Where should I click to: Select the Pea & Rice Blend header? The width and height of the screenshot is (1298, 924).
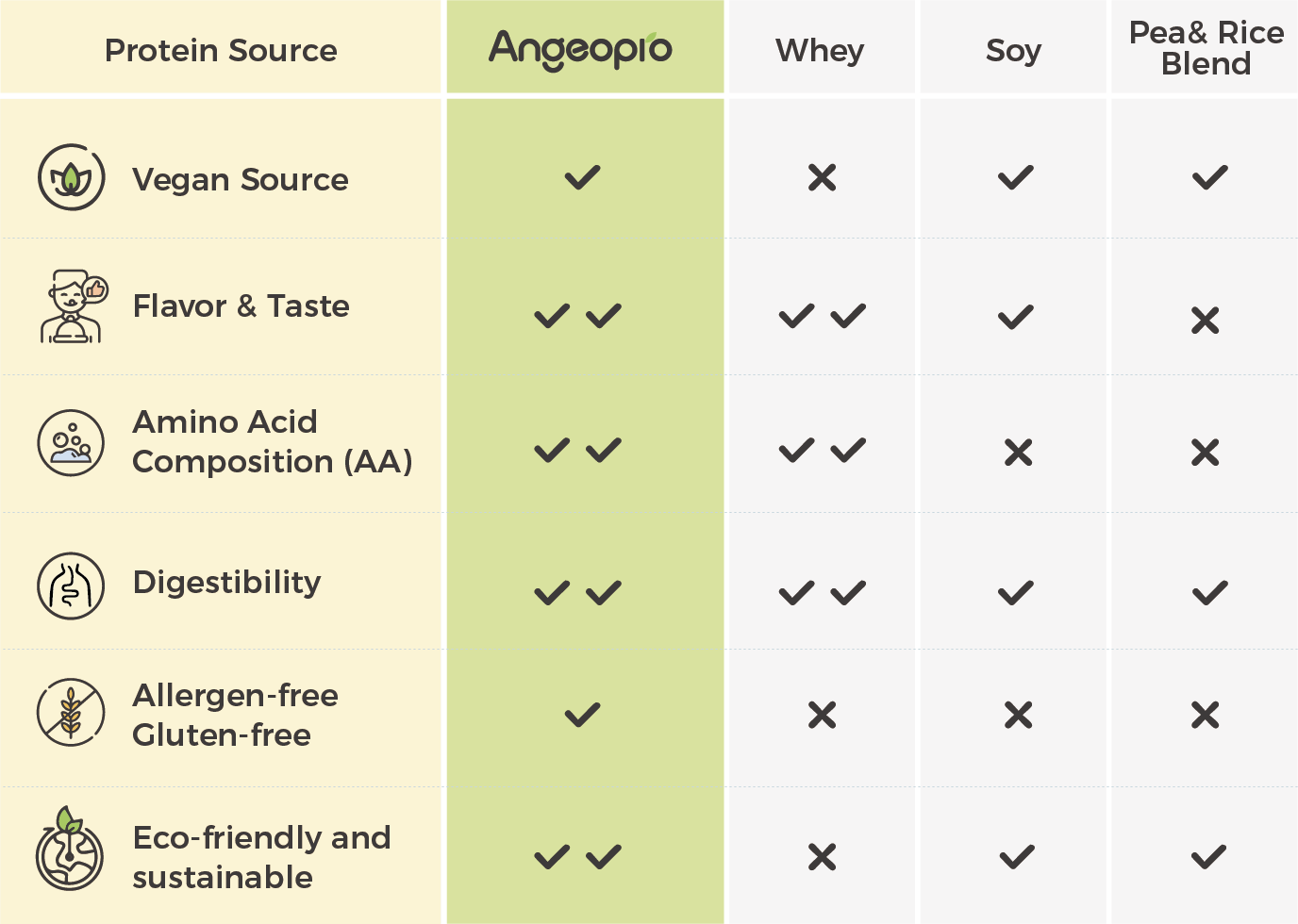click(1206, 48)
